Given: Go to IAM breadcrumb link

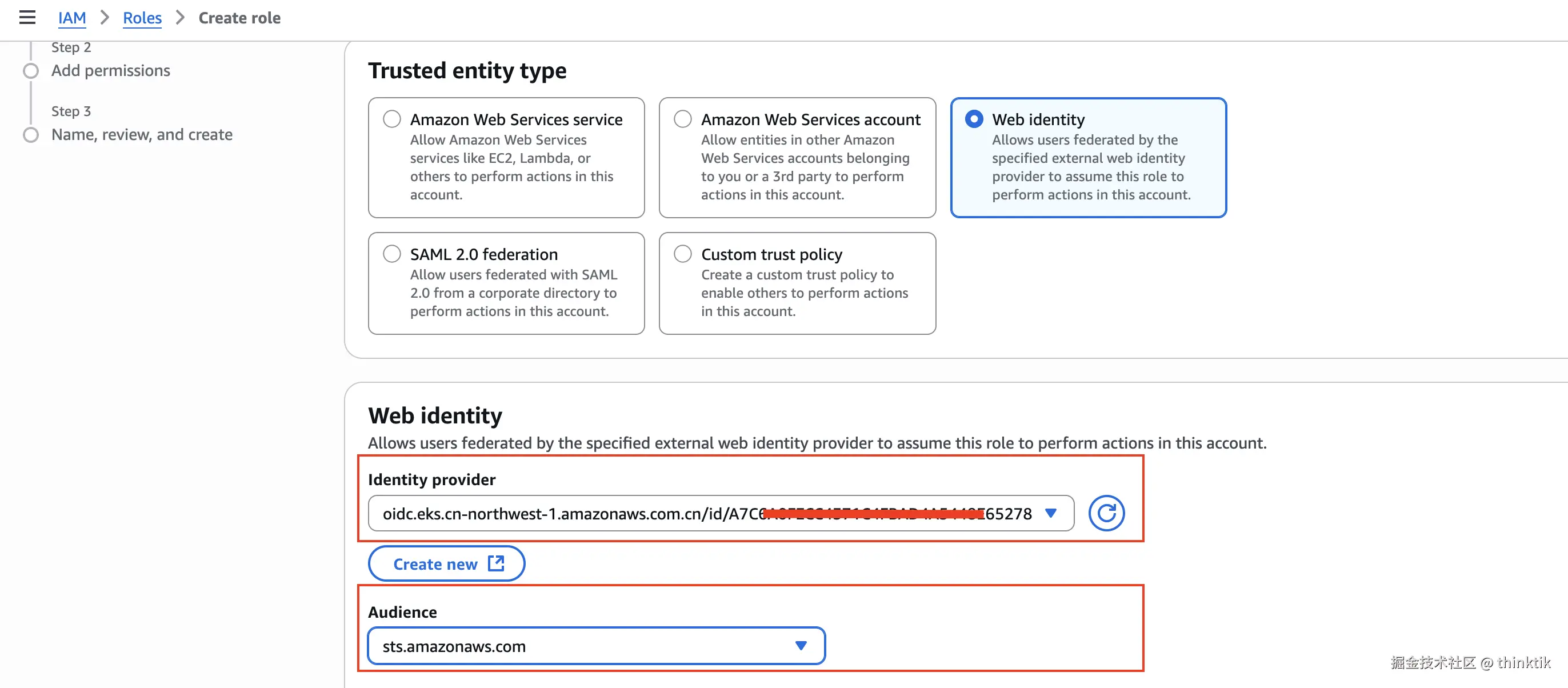Looking at the screenshot, I should click(x=72, y=18).
